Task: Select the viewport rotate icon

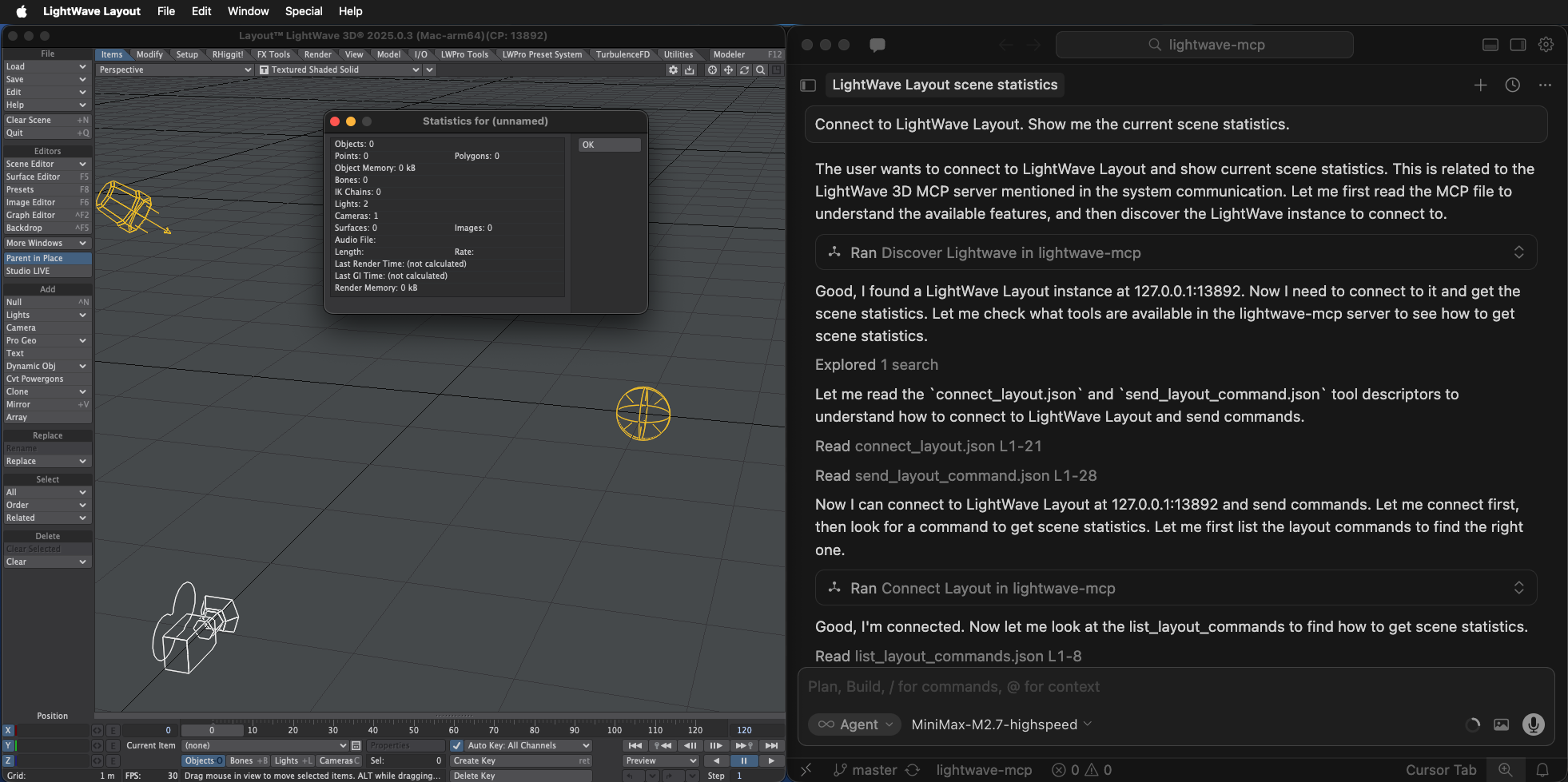Action: click(x=744, y=69)
